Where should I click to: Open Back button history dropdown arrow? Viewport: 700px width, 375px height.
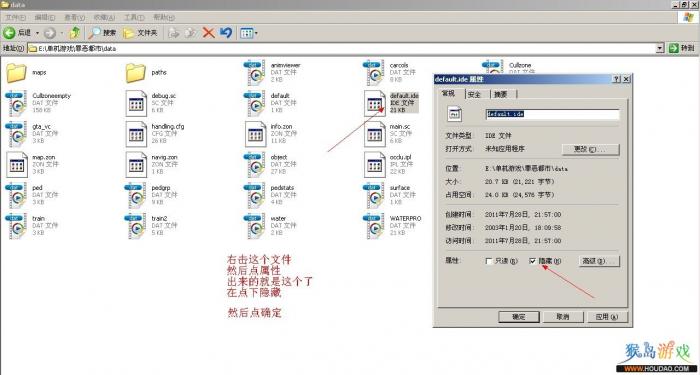click(x=38, y=33)
